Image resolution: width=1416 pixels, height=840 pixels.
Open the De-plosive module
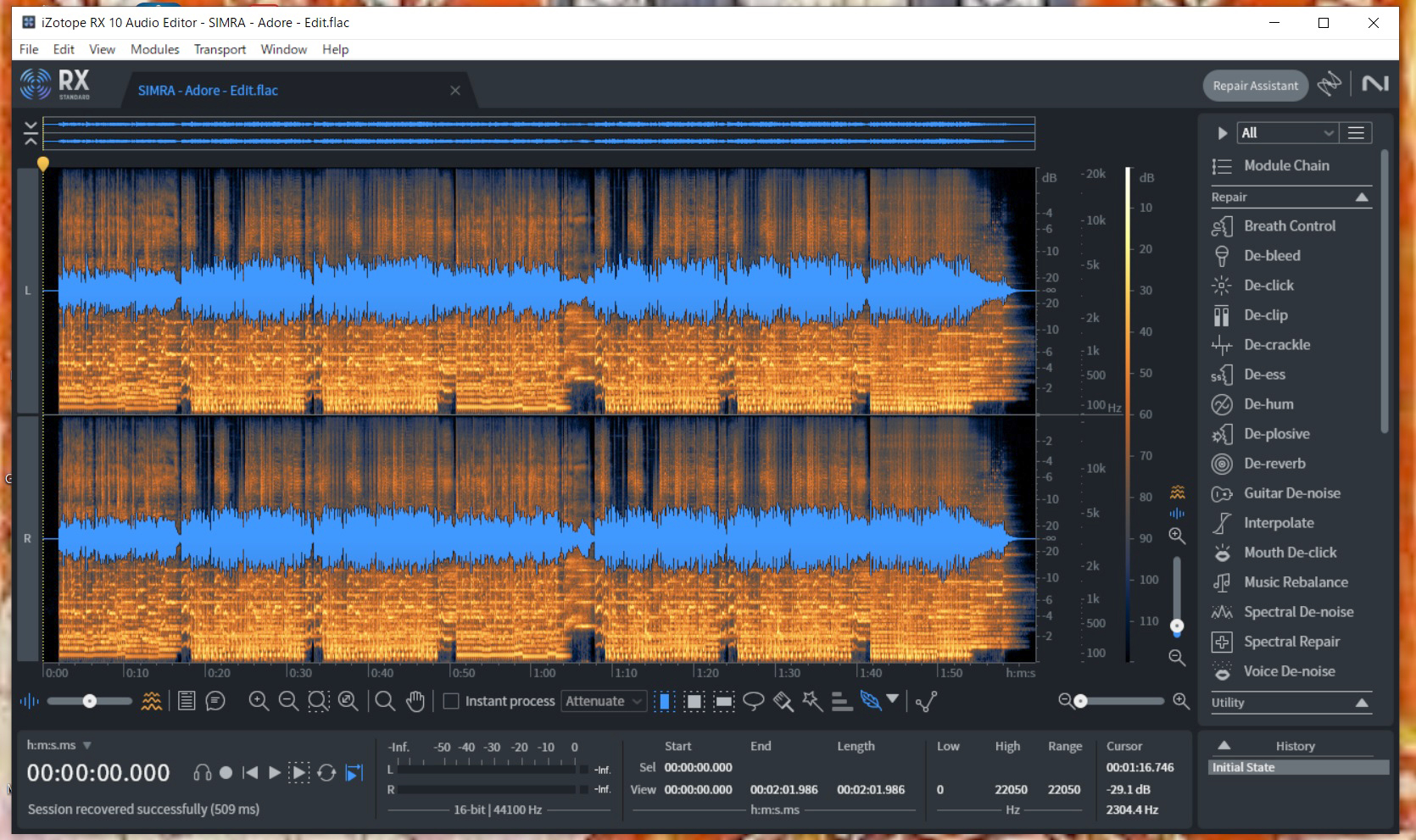[1277, 433]
